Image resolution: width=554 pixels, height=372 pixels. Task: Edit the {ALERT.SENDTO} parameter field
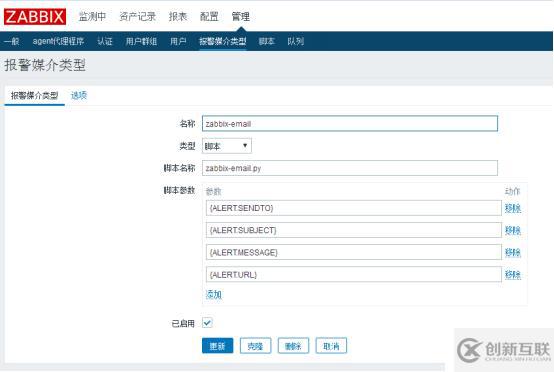[x=354, y=208]
